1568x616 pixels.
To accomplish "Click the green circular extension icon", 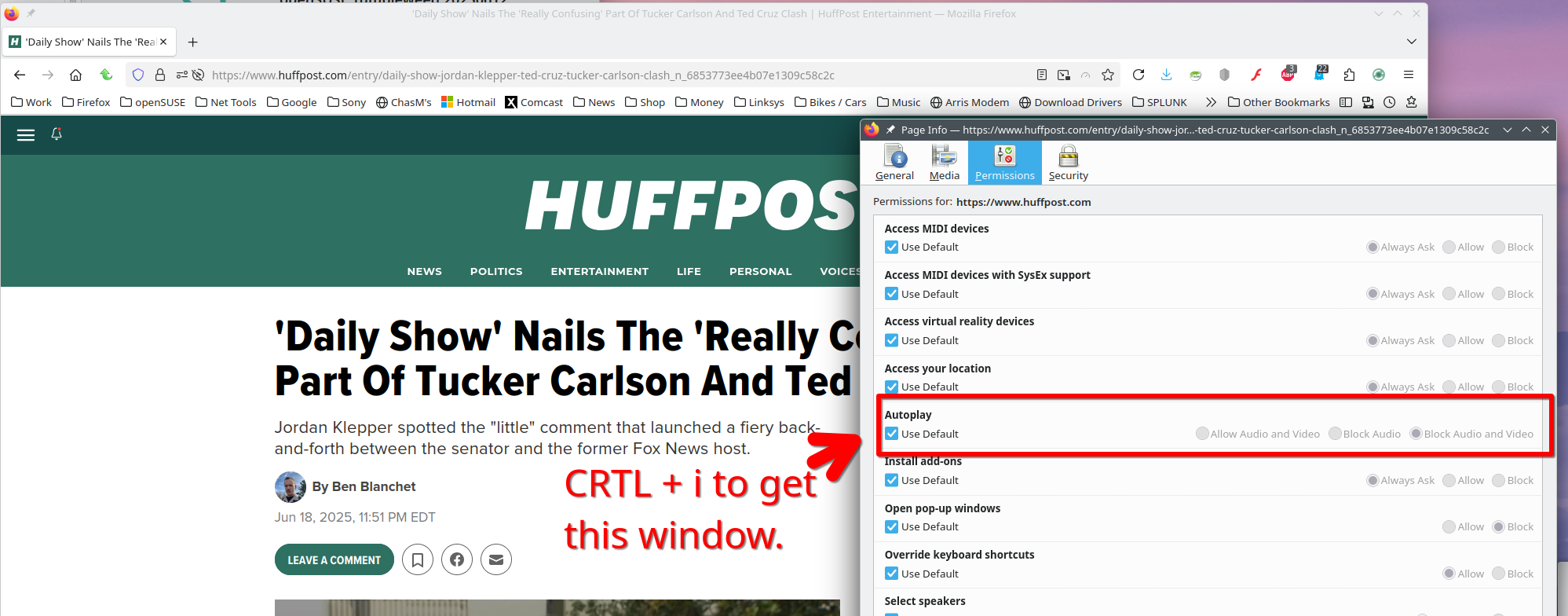I will [x=1379, y=75].
